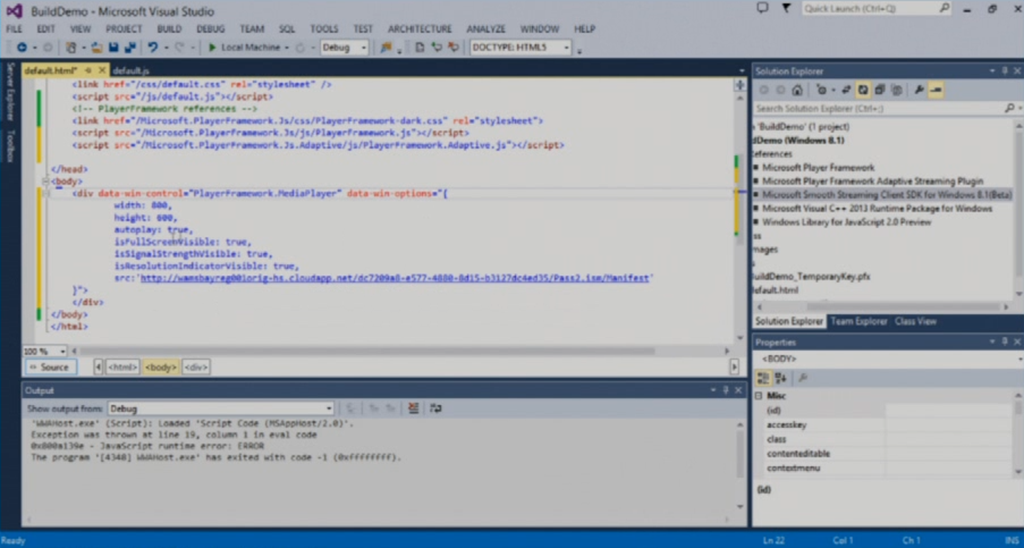Open the Undo history dropdown arrow
The width and height of the screenshot is (1024, 548).
[x=166, y=48]
